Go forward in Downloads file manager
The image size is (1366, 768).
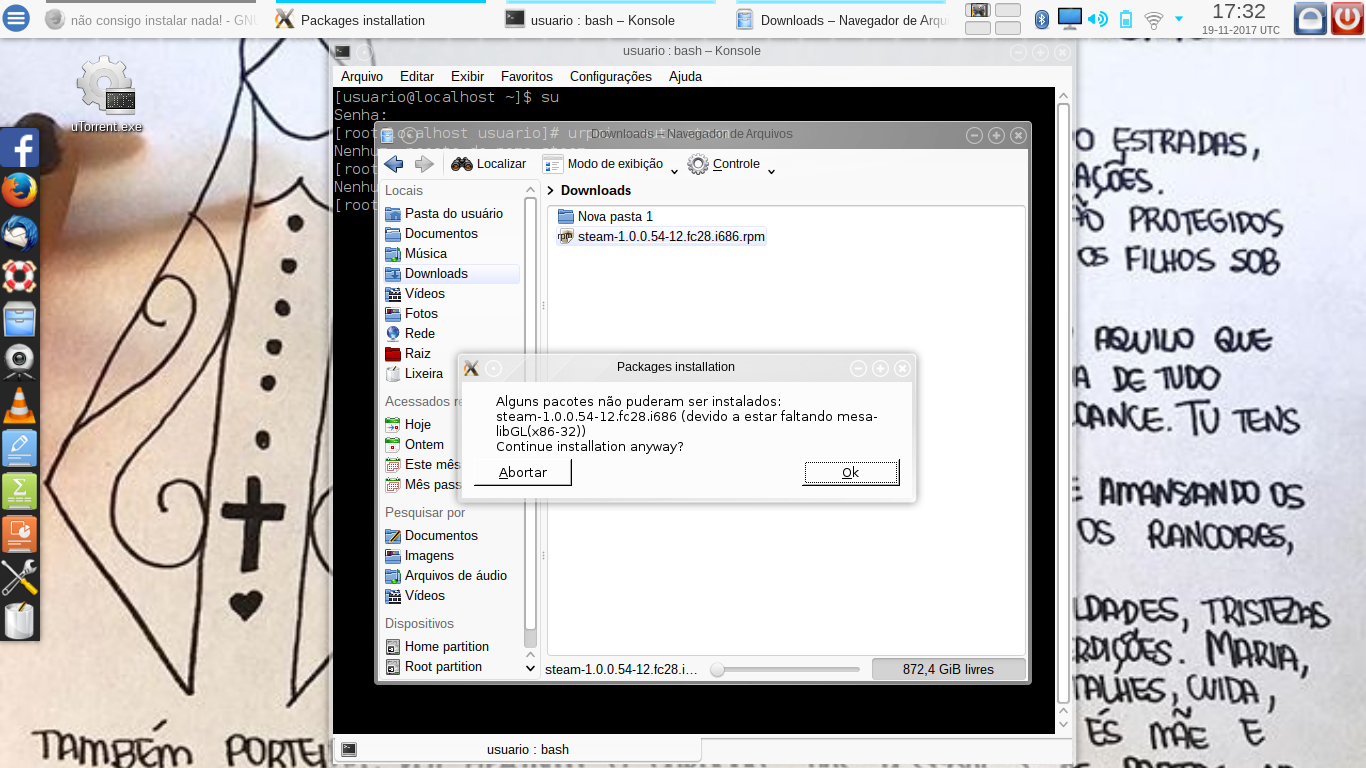point(424,164)
